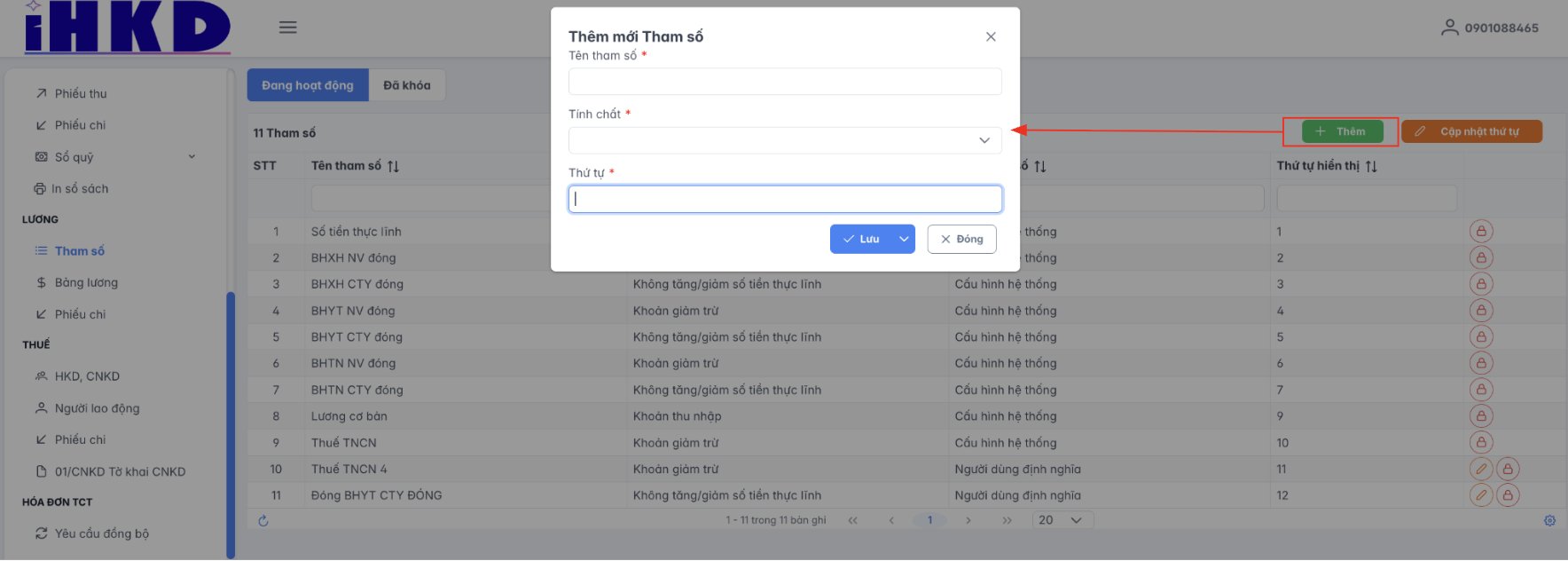
Task: Open table settings gear icon
Action: [x=1549, y=521]
